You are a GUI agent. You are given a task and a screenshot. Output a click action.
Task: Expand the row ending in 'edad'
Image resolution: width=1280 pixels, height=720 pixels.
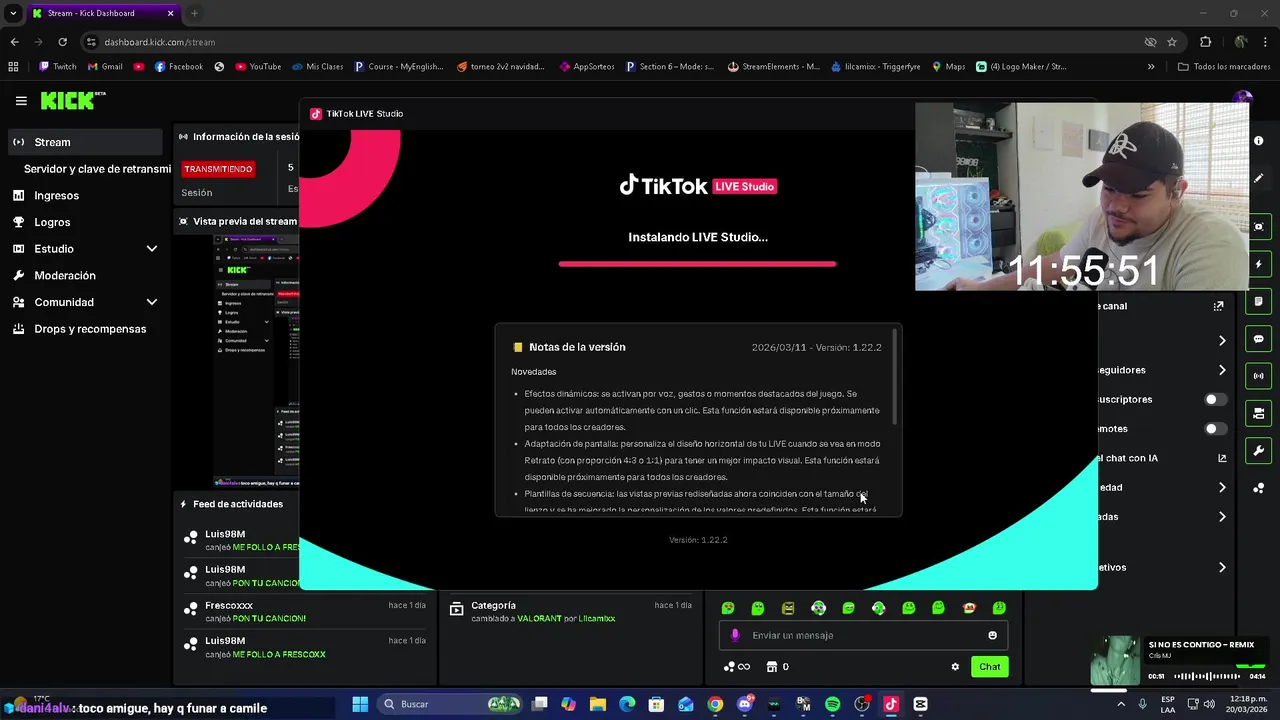coord(1221,487)
